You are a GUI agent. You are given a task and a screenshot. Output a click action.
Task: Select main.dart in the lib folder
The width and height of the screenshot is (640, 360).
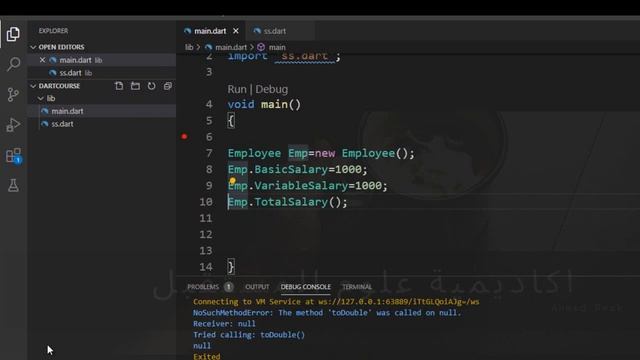point(102,111)
